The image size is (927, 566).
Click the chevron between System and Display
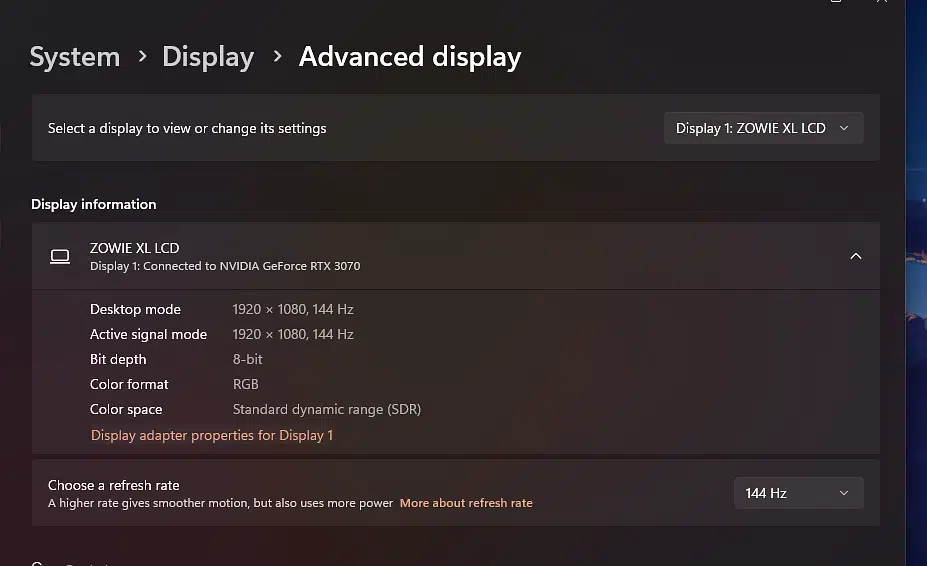click(142, 57)
